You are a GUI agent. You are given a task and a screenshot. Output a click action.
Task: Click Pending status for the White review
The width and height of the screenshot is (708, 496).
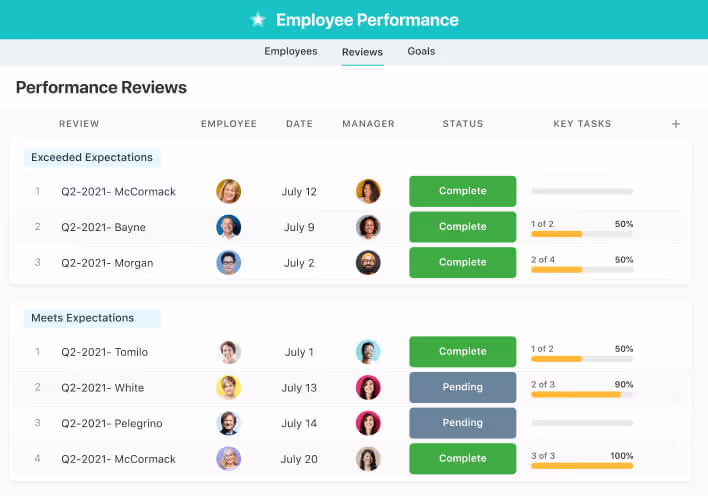pos(462,388)
